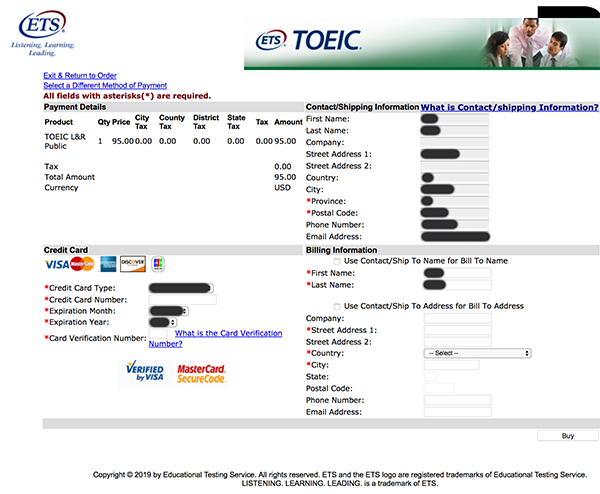The height and width of the screenshot is (494, 600).
Task: Open What is Contact/shipping Information link
Action: tap(509, 108)
